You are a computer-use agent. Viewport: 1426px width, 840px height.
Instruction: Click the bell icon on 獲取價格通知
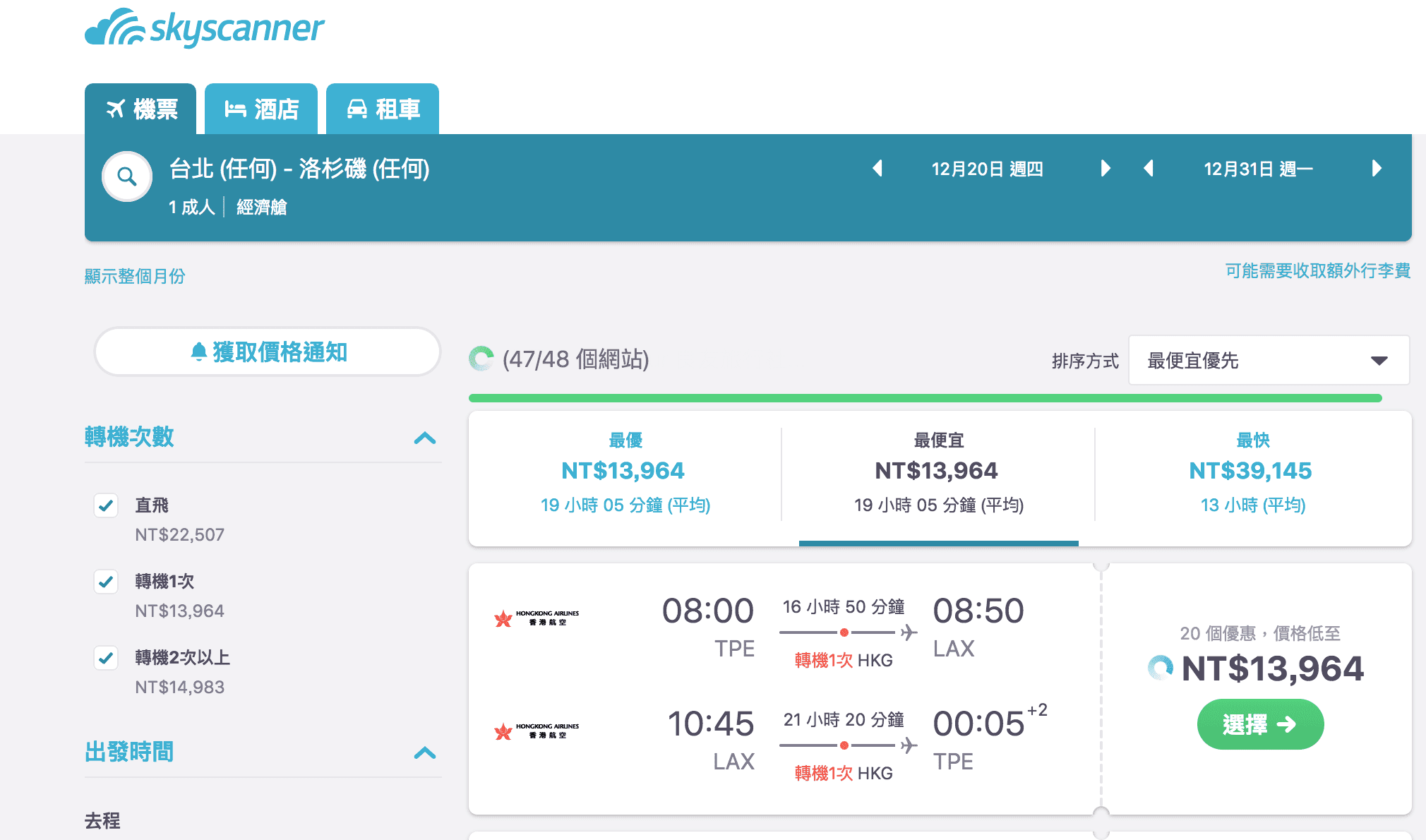click(198, 351)
